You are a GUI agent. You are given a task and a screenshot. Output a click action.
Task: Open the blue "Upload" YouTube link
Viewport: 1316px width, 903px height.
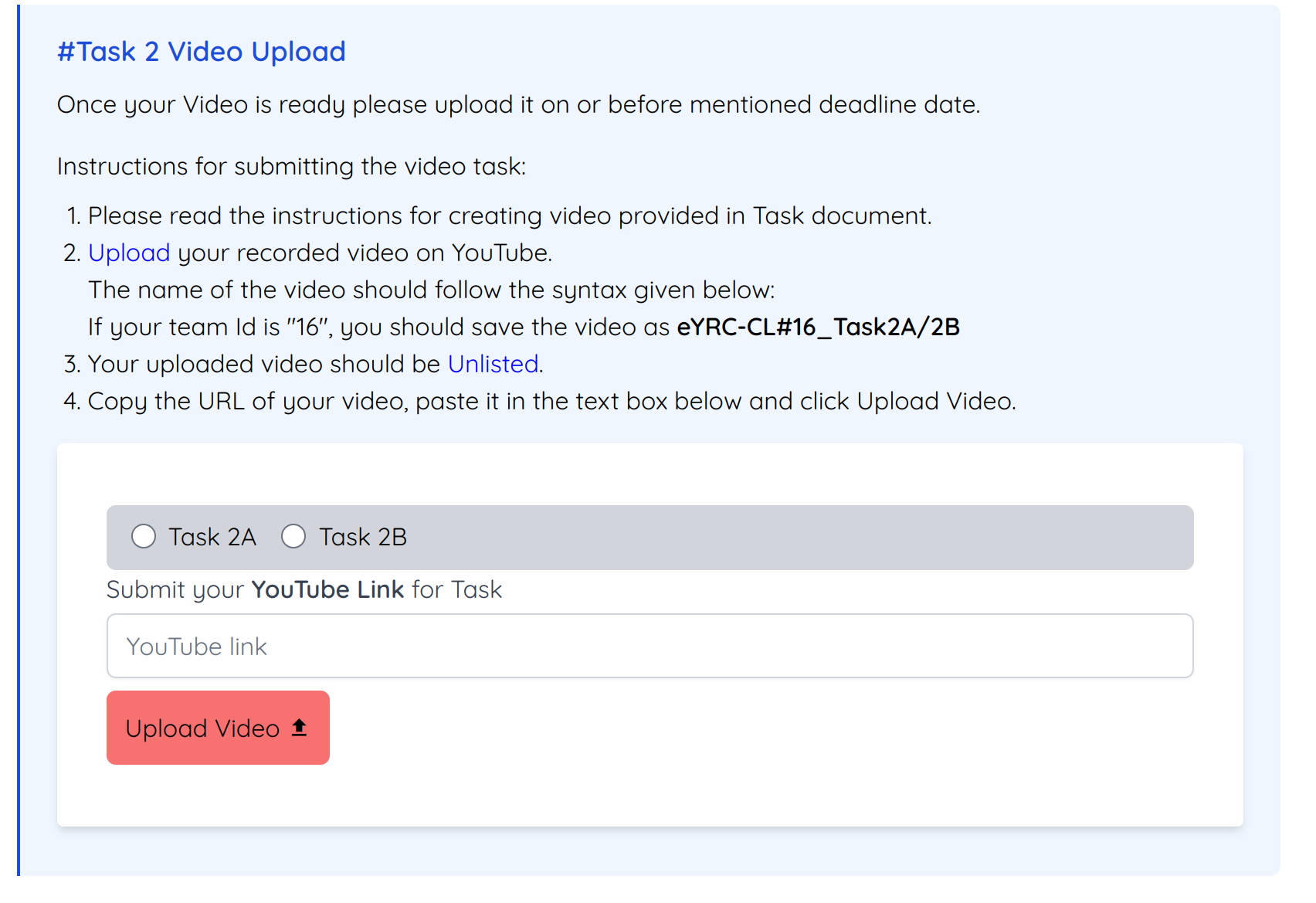(129, 253)
